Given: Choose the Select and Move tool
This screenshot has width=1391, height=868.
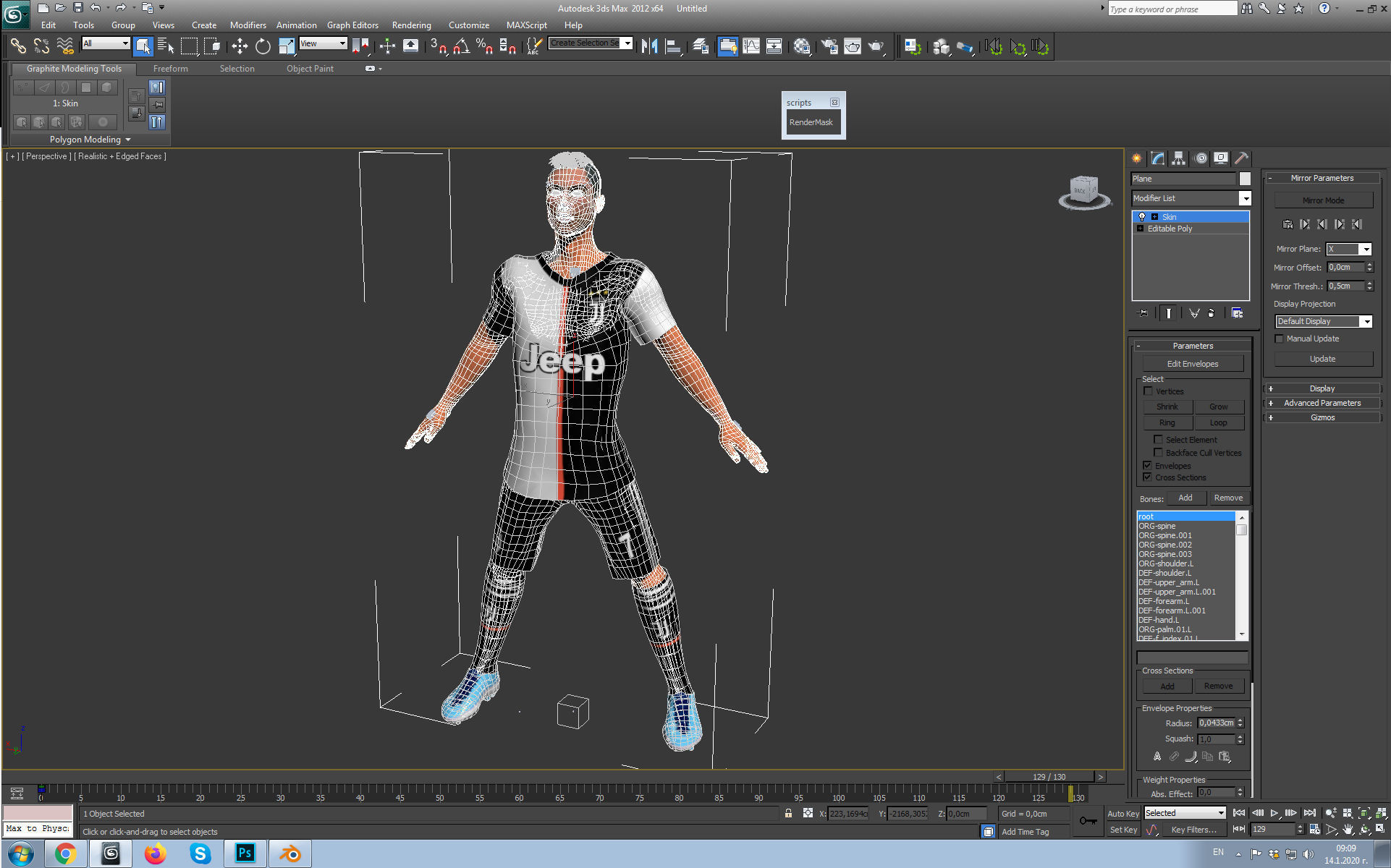Looking at the screenshot, I should click(240, 46).
